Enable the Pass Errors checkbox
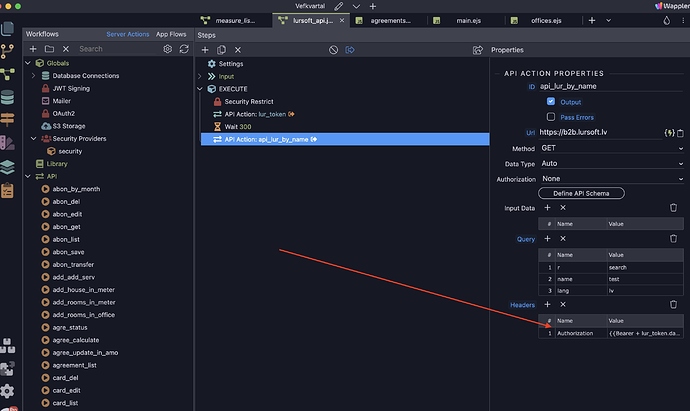Screen dimensions: 690x411 (x=551, y=117)
